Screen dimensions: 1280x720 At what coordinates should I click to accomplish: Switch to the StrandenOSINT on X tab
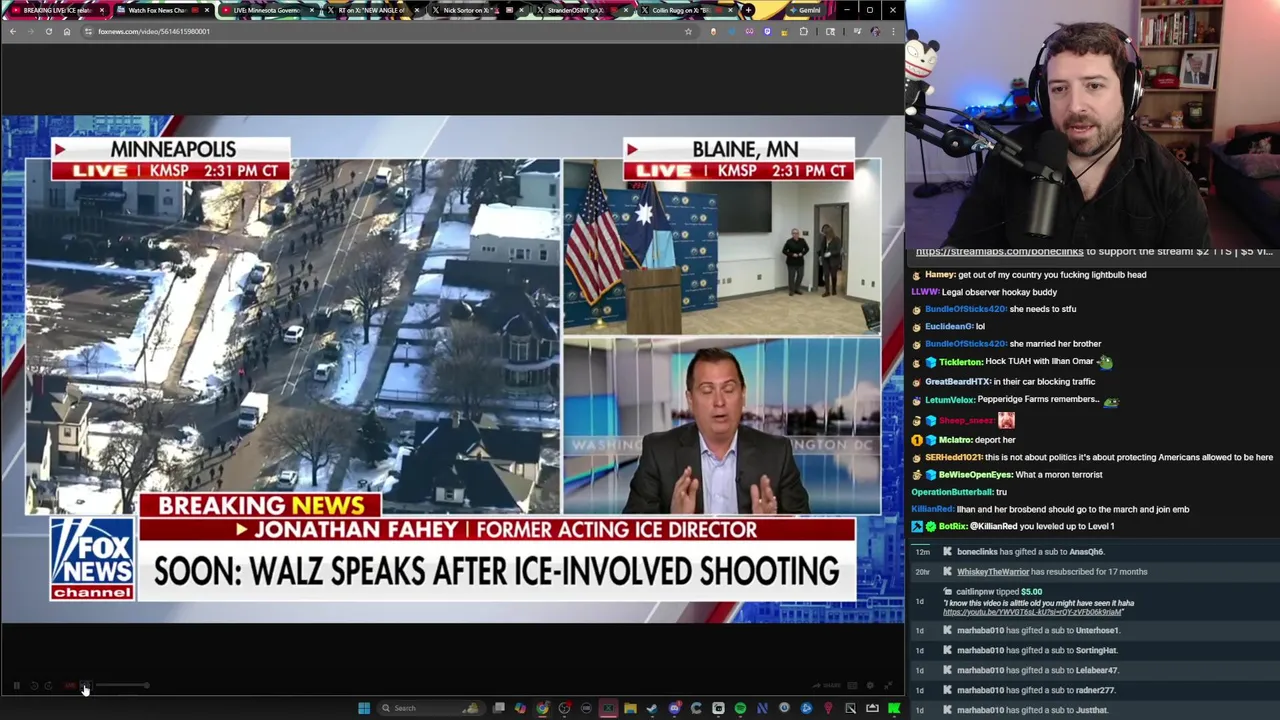(x=582, y=10)
